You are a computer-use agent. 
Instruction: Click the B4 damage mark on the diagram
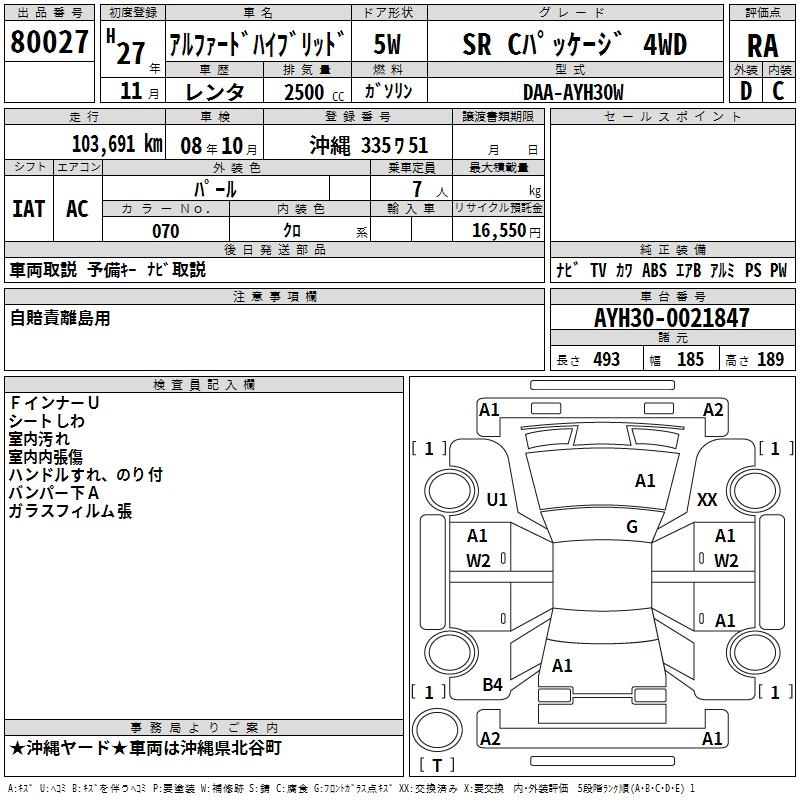[x=492, y=684]
